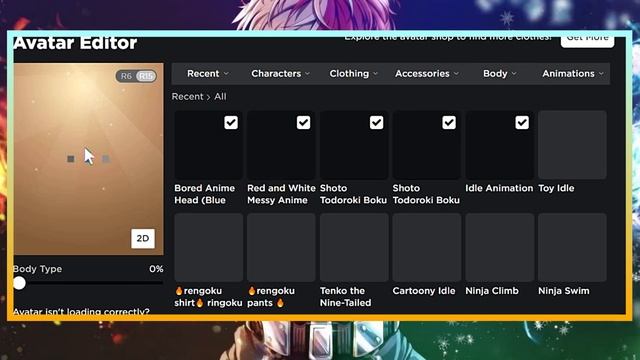The height and width of the screenshot is (360, 640).
Task: Select the Tenko the Nine-Tailed thumbnail
Action: coord(354,247)
